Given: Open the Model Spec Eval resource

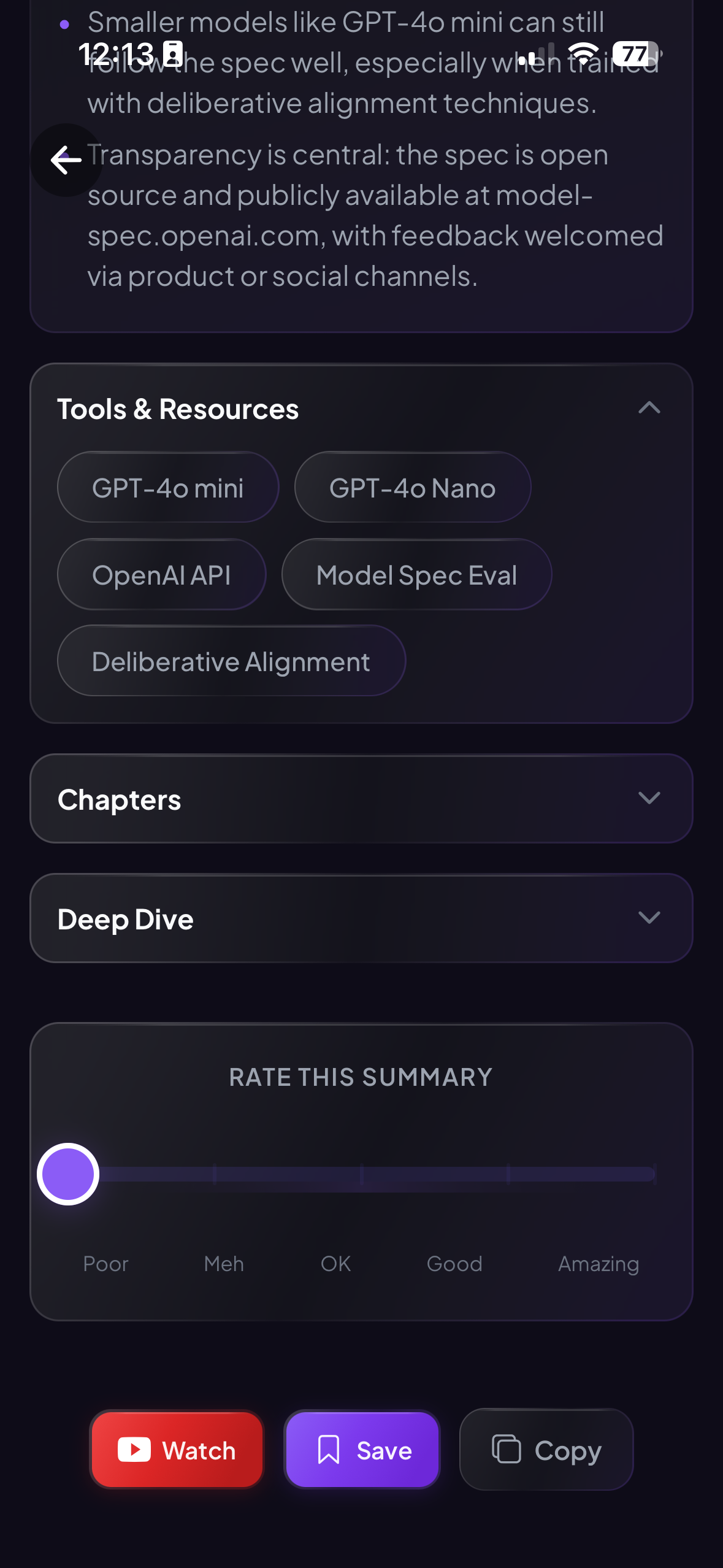Looking at the screenshot, I should point(416,574).
